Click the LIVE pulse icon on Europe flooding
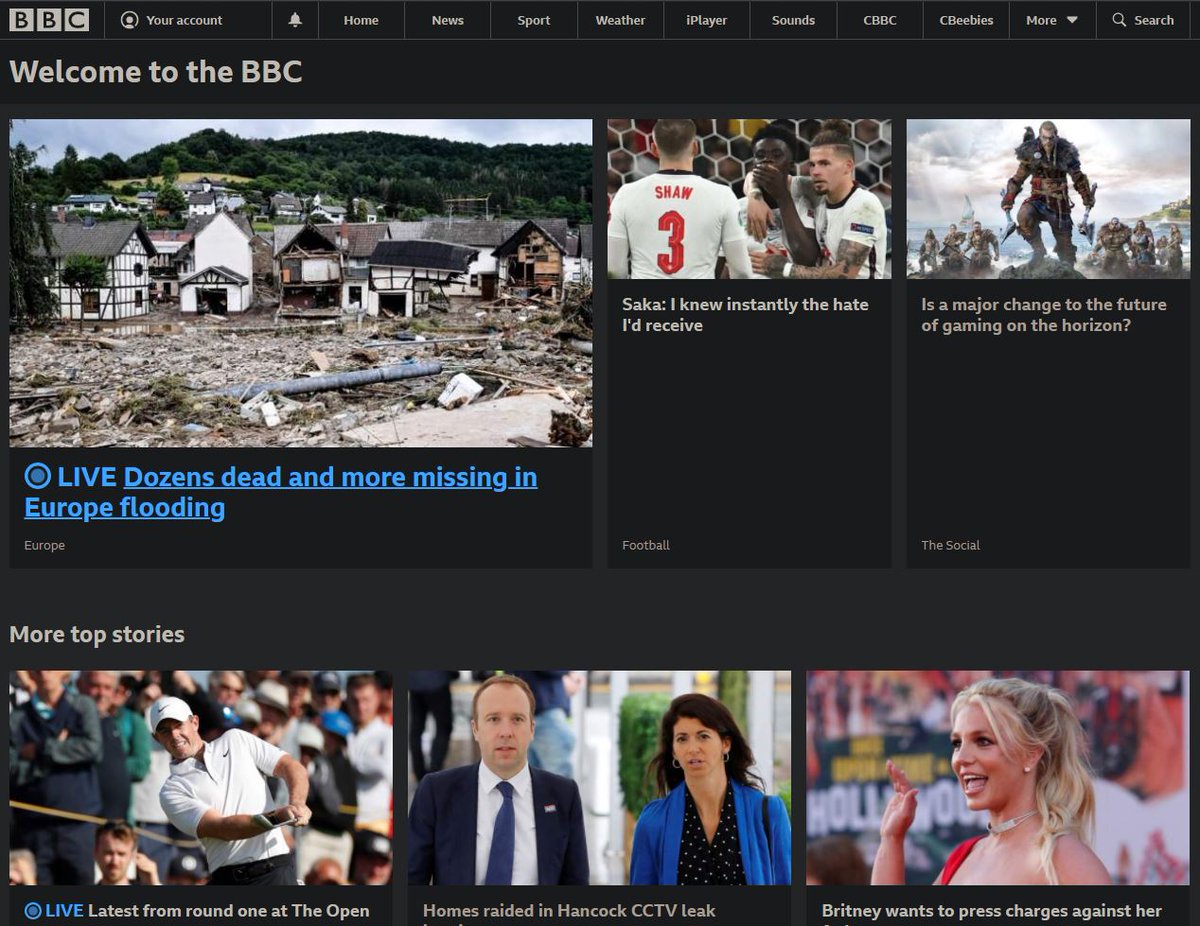This screenshot has width=1200, height=926. click(x=37, y=477)
